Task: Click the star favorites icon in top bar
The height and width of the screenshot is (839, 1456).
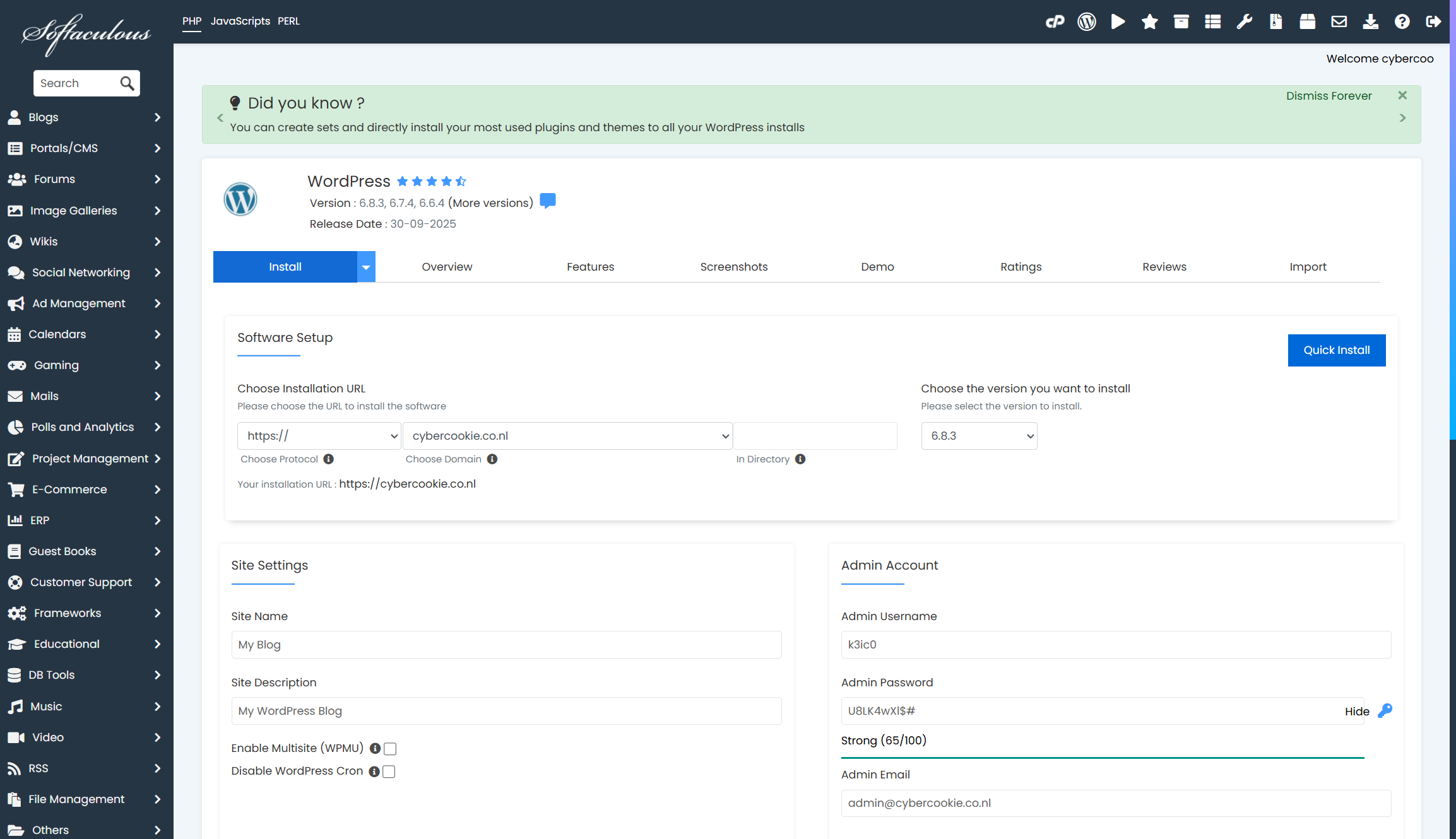Action: click(x=1149, y=22)
